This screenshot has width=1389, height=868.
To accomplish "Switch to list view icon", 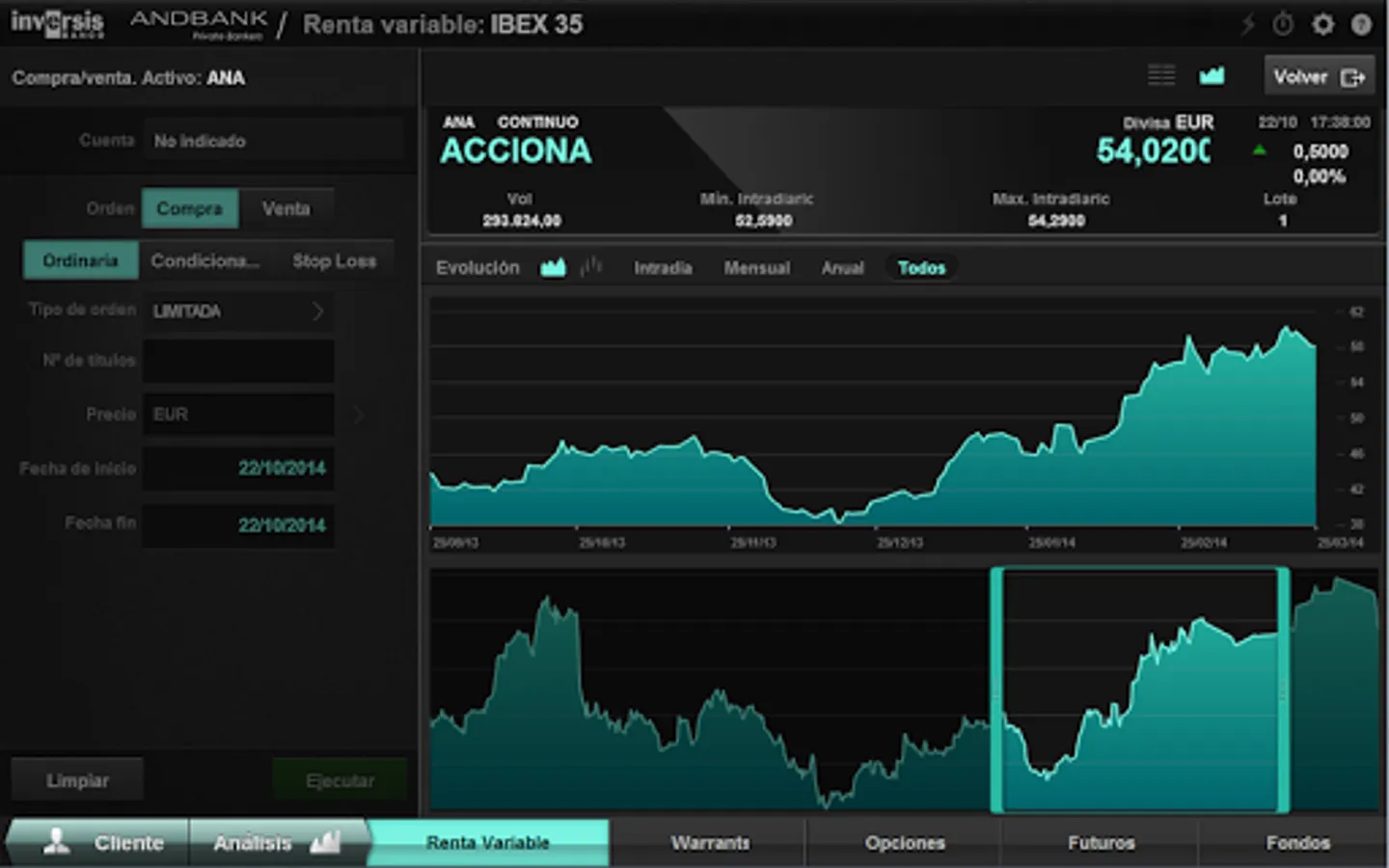I will [x=1161, y=75].
